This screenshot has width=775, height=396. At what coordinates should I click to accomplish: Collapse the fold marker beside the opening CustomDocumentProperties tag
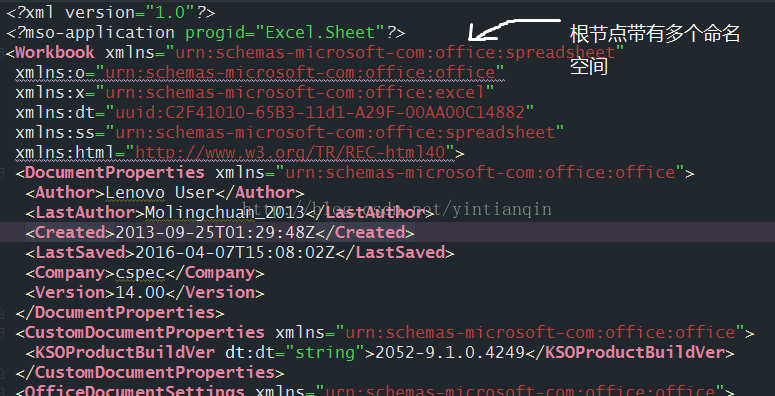pyautogui.click(x=1, y=333)
